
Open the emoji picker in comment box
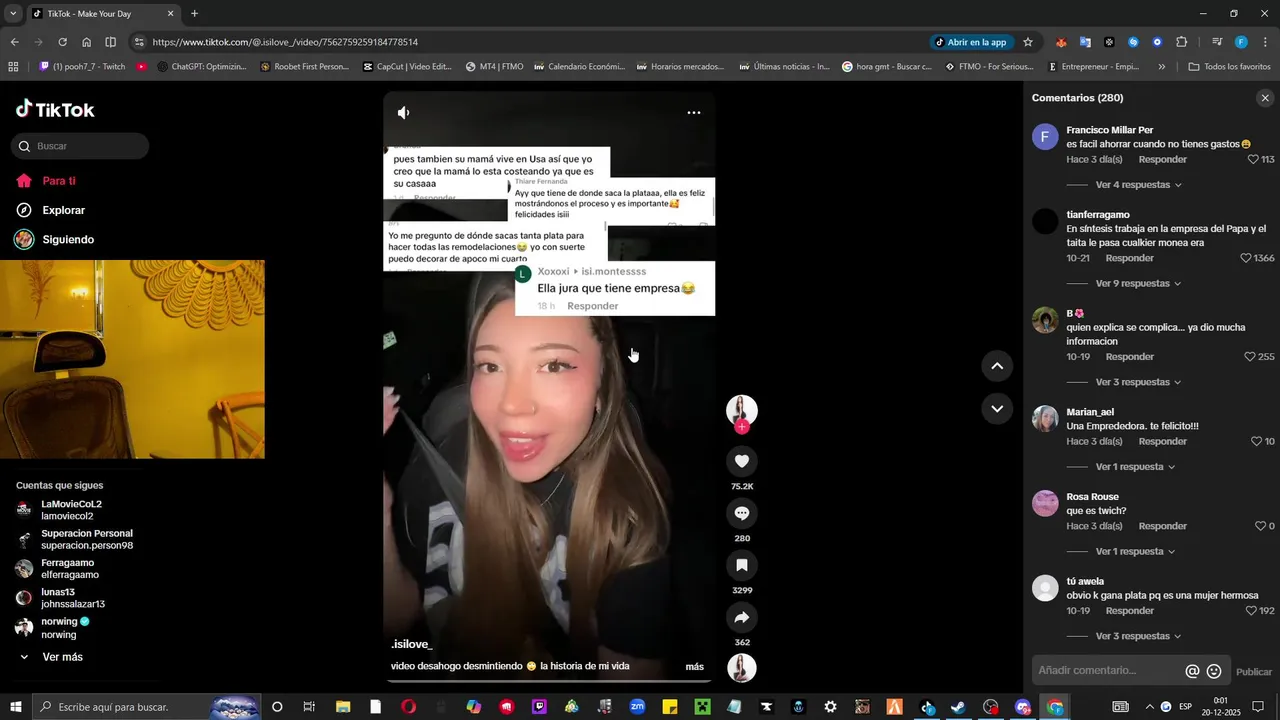click(x=1214, y=671)
